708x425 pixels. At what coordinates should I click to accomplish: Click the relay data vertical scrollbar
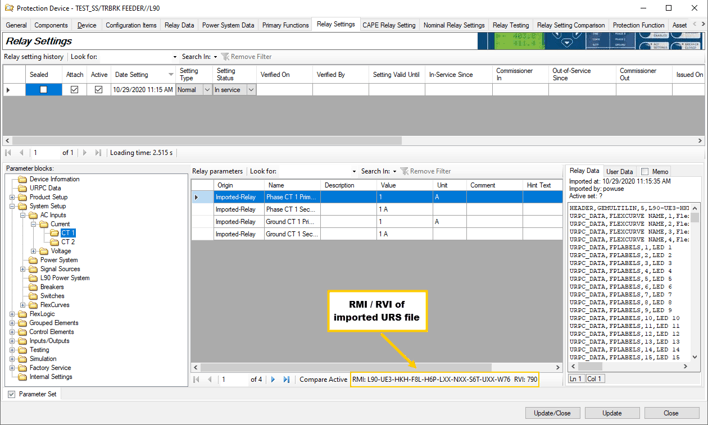695,283
